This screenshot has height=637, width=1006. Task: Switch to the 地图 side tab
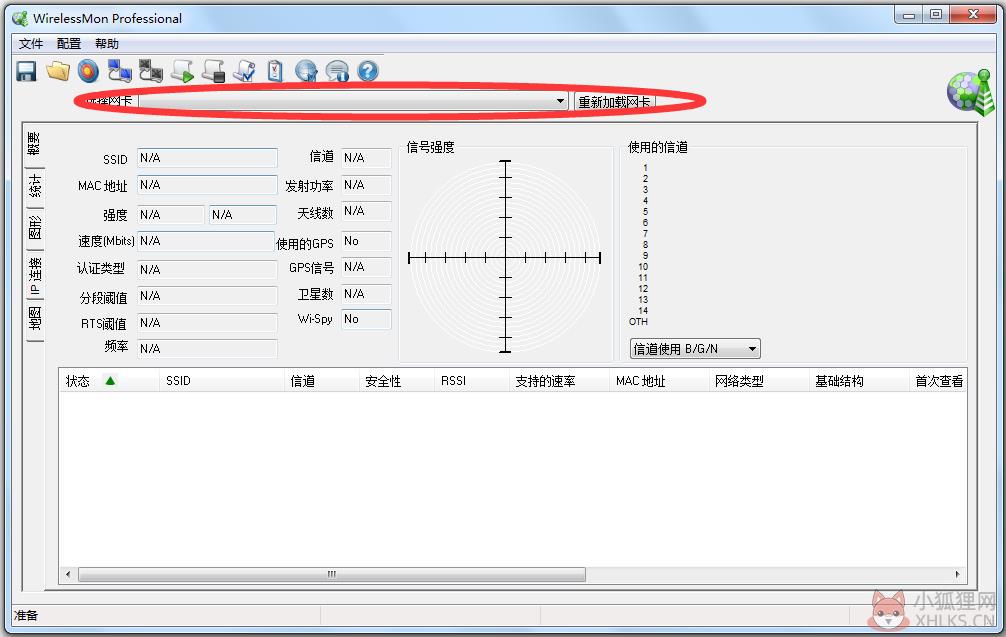click(35, 320)
